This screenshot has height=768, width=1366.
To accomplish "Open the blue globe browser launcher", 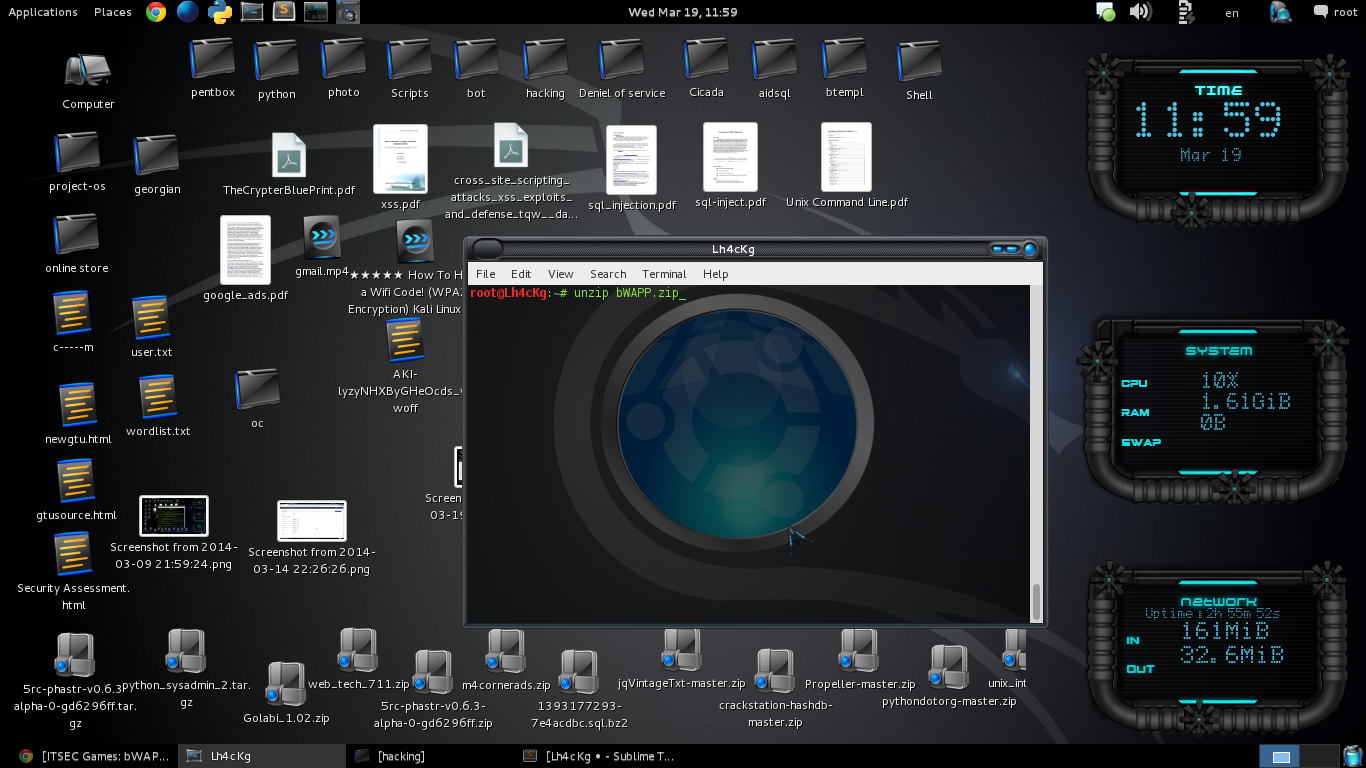I will [x=187, y=12].
